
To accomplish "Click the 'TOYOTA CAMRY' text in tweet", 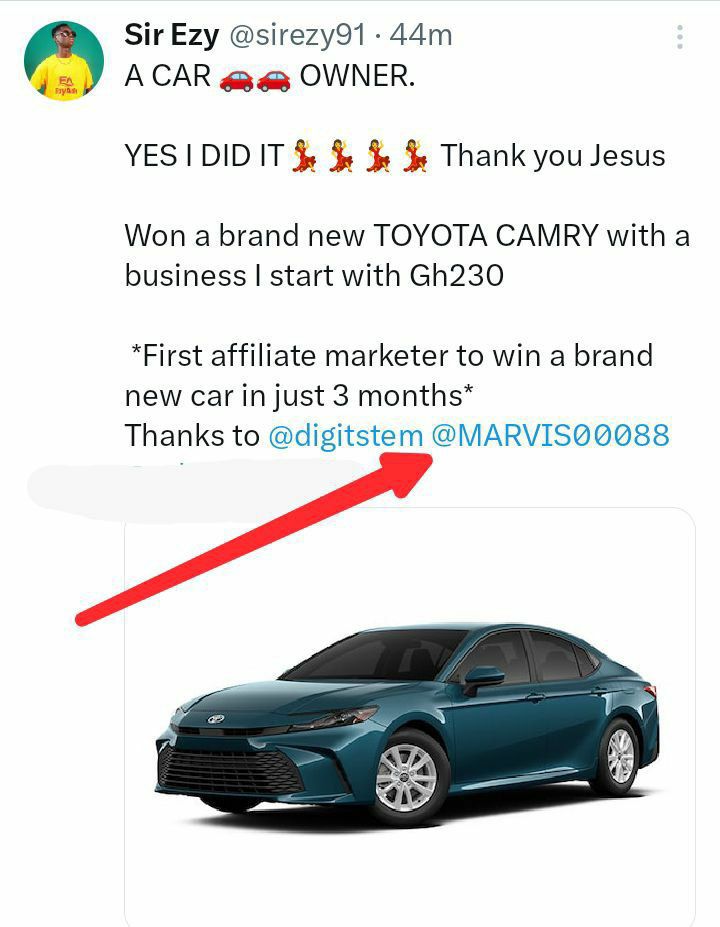I will [486, 235].
